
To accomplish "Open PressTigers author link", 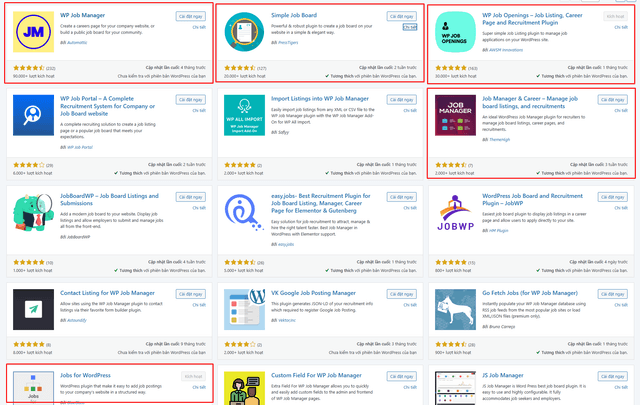I will coord(288,42).
